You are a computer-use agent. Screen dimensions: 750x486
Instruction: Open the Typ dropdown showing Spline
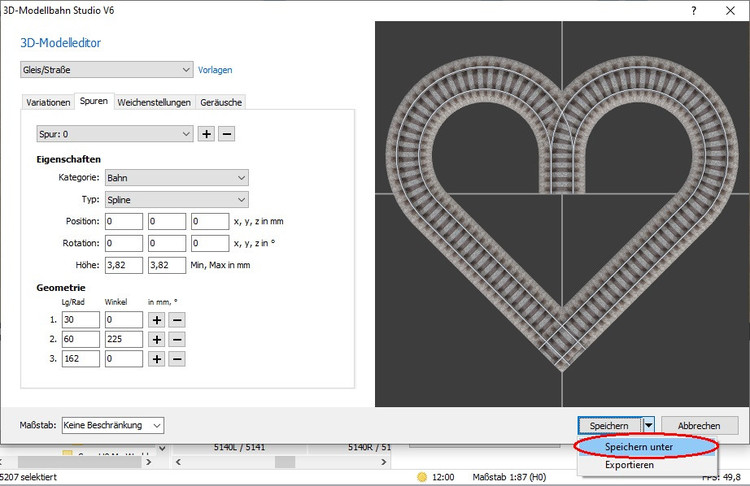pyautogui.click(x=177, y=200)
